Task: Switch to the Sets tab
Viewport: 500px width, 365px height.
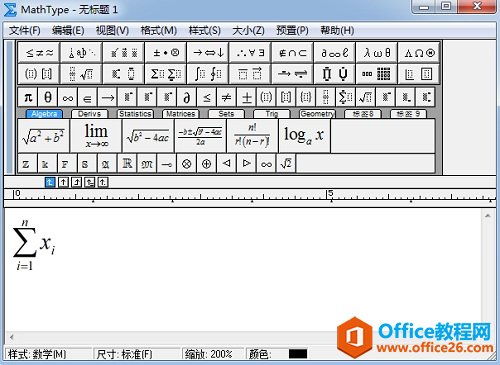Action: coord(226,114)
